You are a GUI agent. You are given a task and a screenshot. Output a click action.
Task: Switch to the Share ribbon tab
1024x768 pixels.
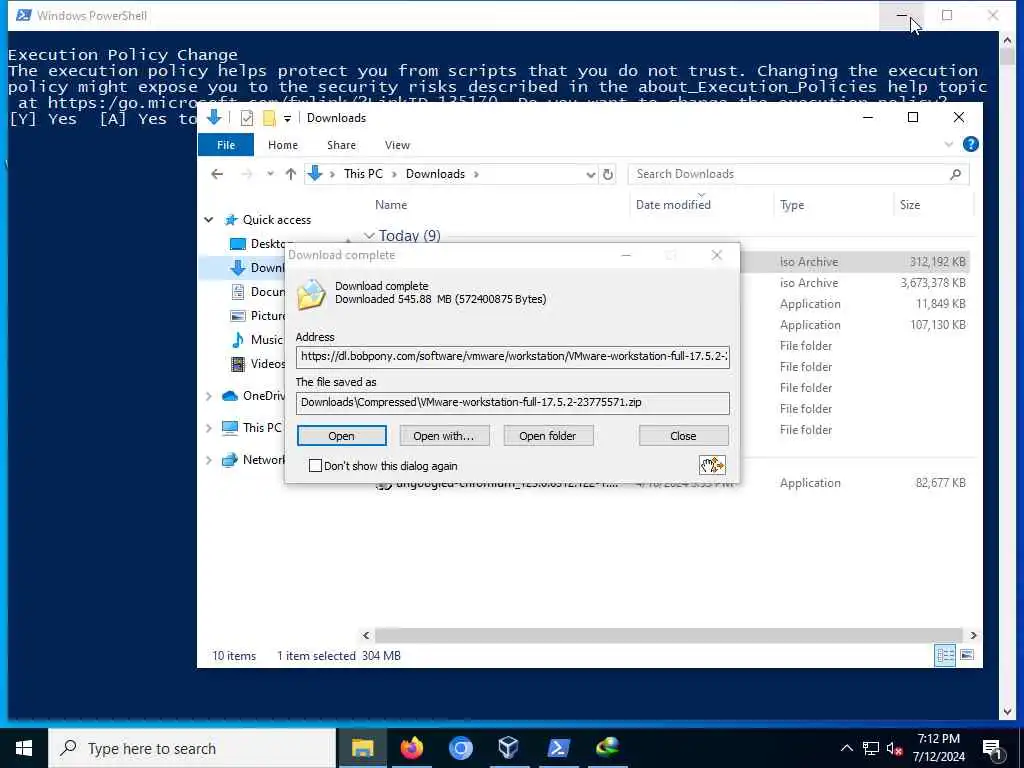click(x=342, y=145)
